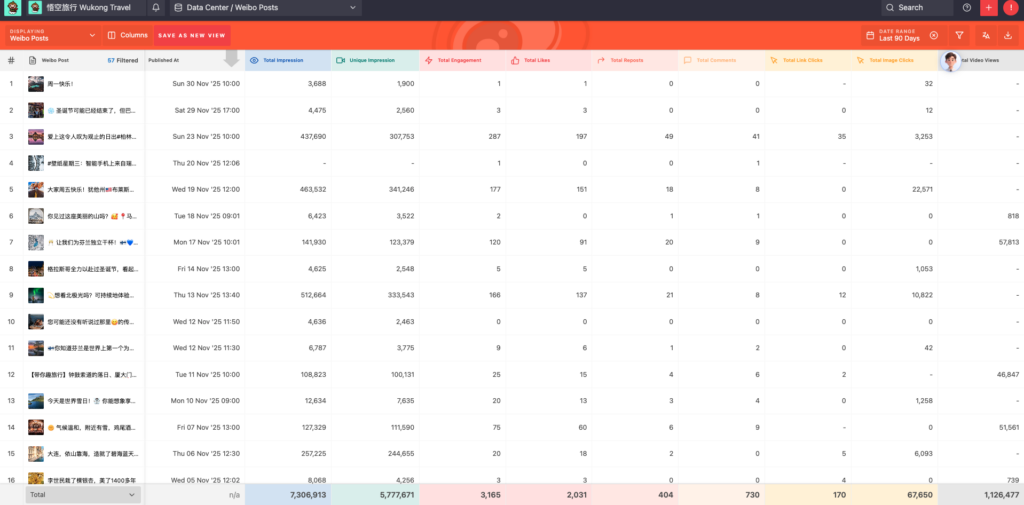Screen dimensions: 1024x505
Task: Click the Search field in top bar
Action: tap(916, 7)
